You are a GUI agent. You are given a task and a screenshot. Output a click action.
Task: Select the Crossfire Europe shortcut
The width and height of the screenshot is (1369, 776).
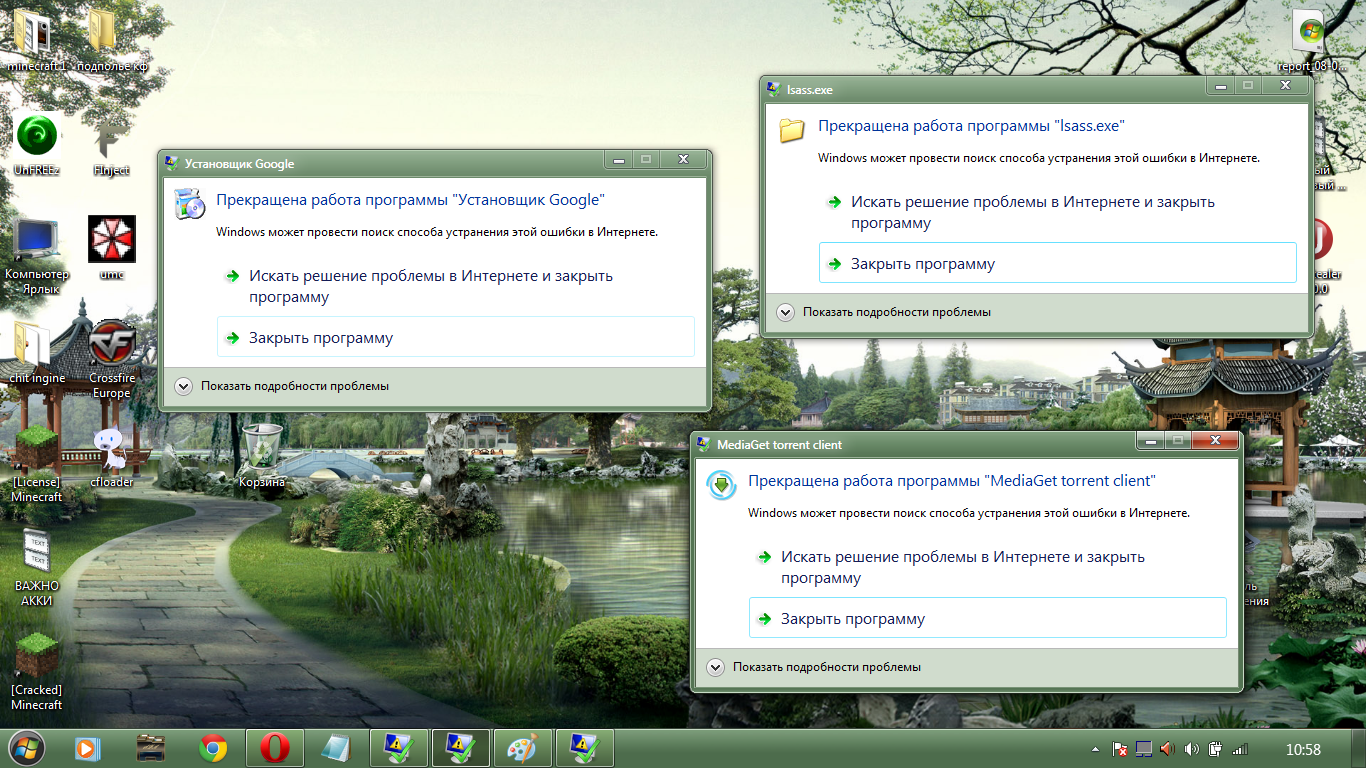point(111,358)
